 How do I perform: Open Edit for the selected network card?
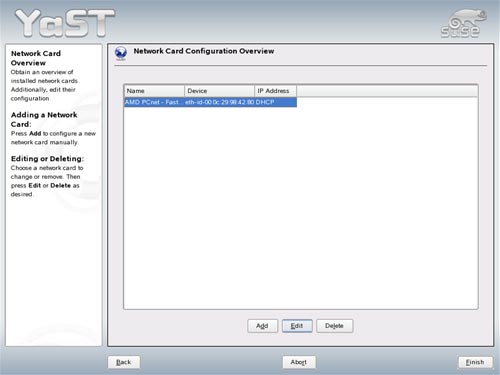pos(297,326)
